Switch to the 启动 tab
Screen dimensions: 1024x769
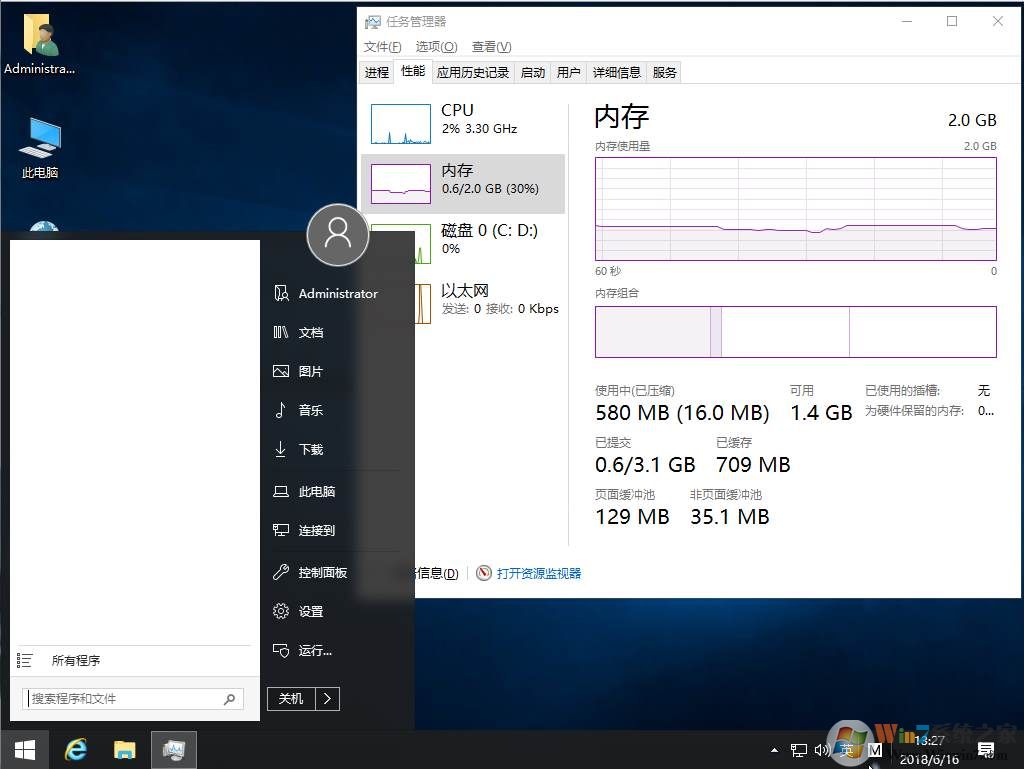pos(533,72)
